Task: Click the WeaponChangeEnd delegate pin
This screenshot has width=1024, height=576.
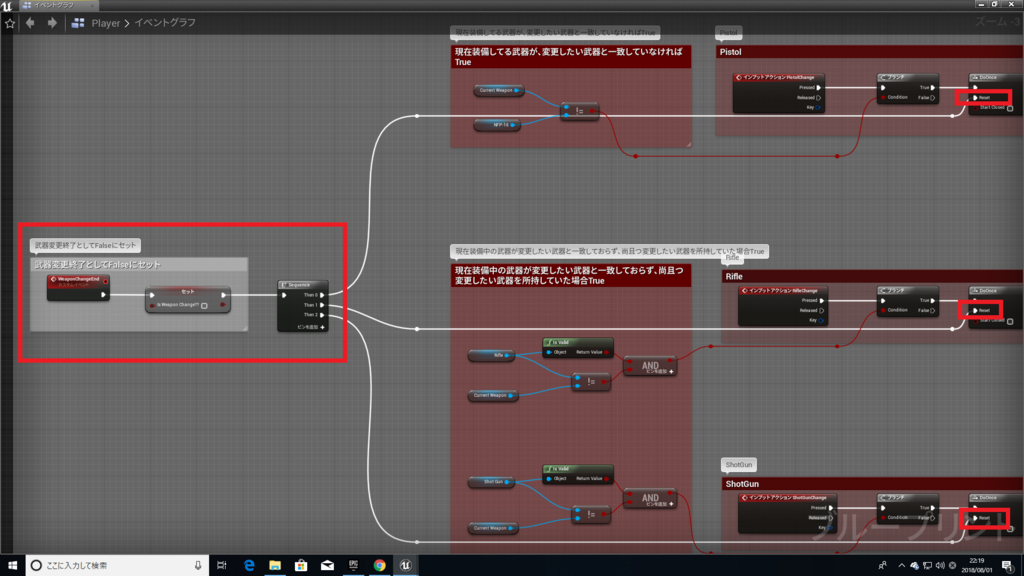Action: [x=105, y=281]
